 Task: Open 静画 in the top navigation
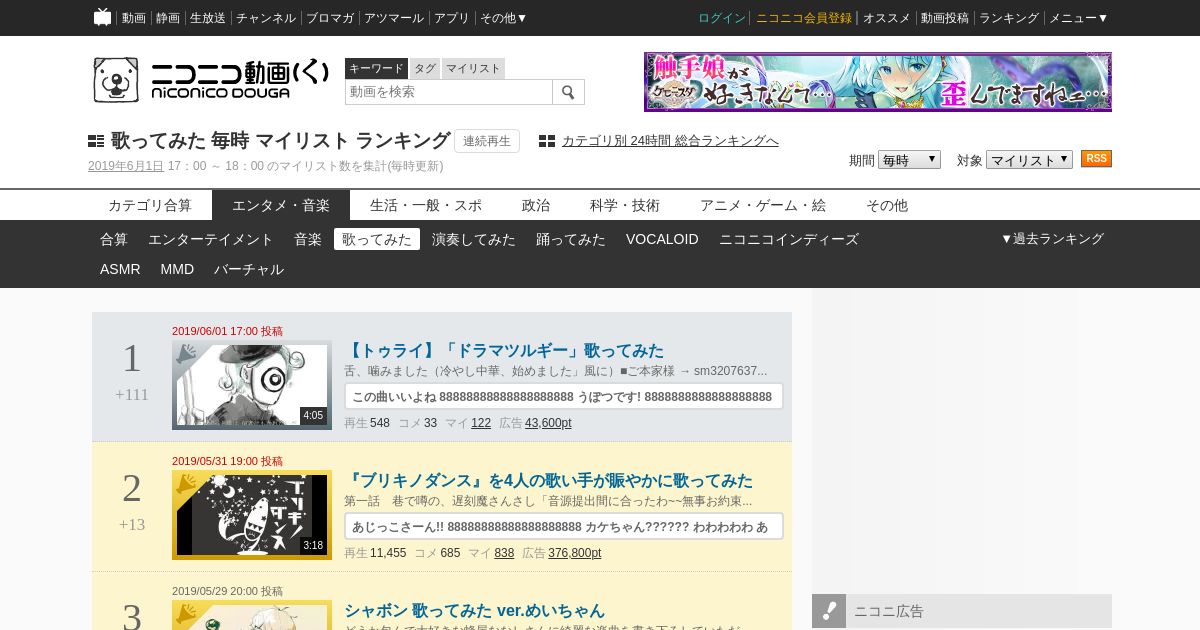[168, 18]
